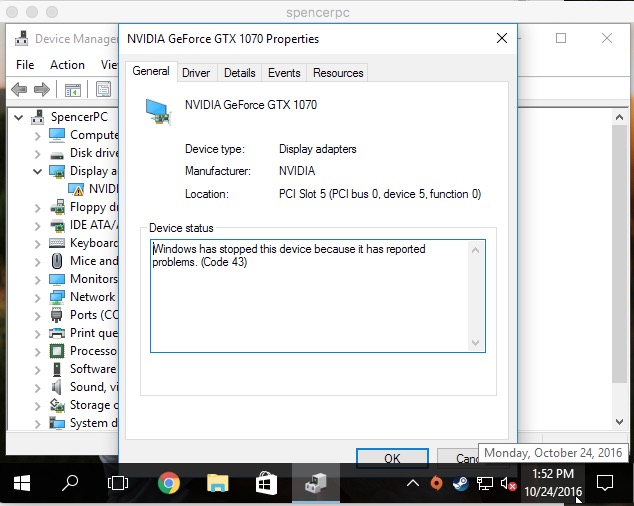Select the Processors tree item

tap(93, 351)
